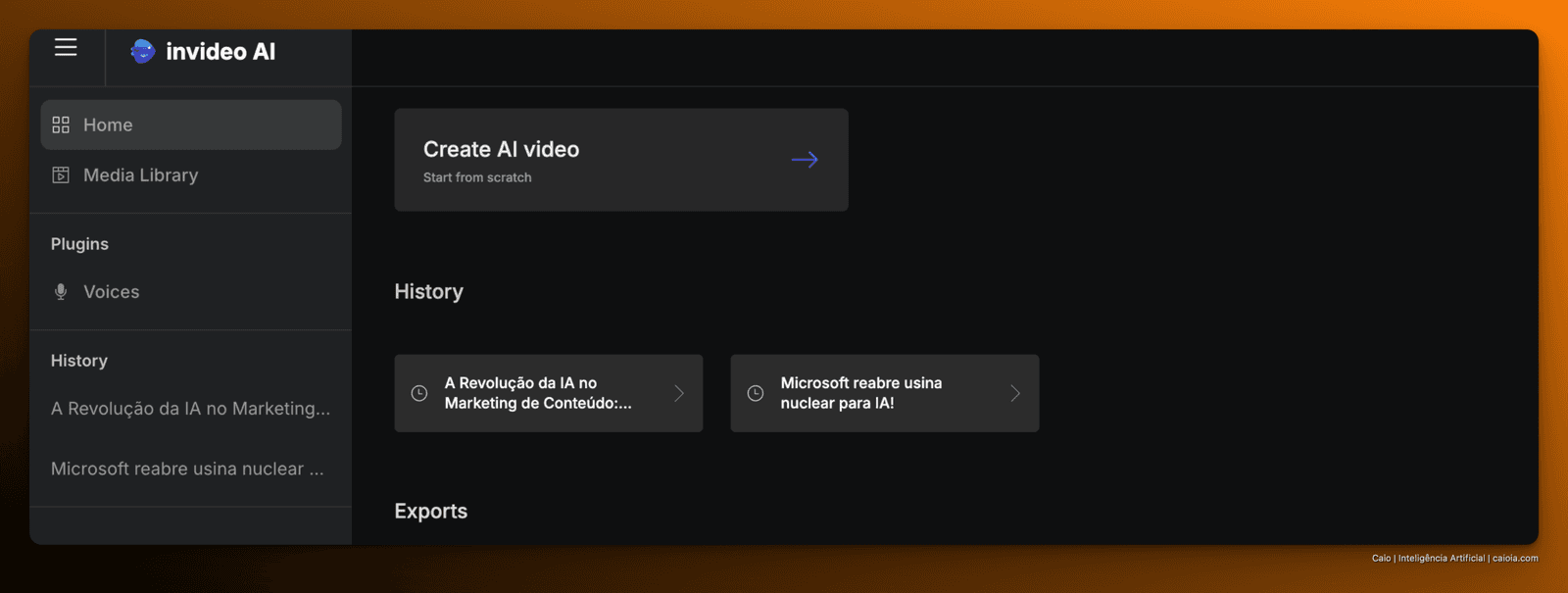The width and height of the screenshot is (1568, 593).
Task: Open the hamburger menu icon
Action: coord(66,47)
